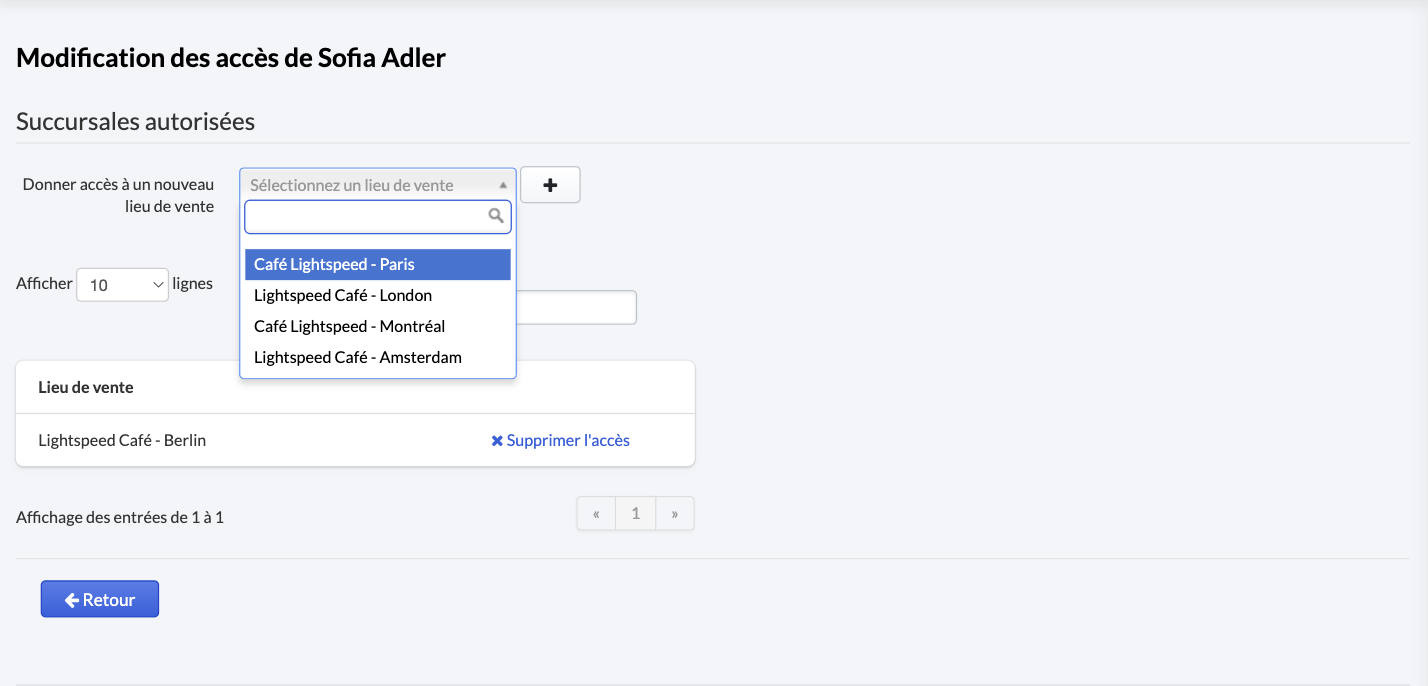Go back with the Retour button
The image size is (1428, 686).
(x=100, y=599)
